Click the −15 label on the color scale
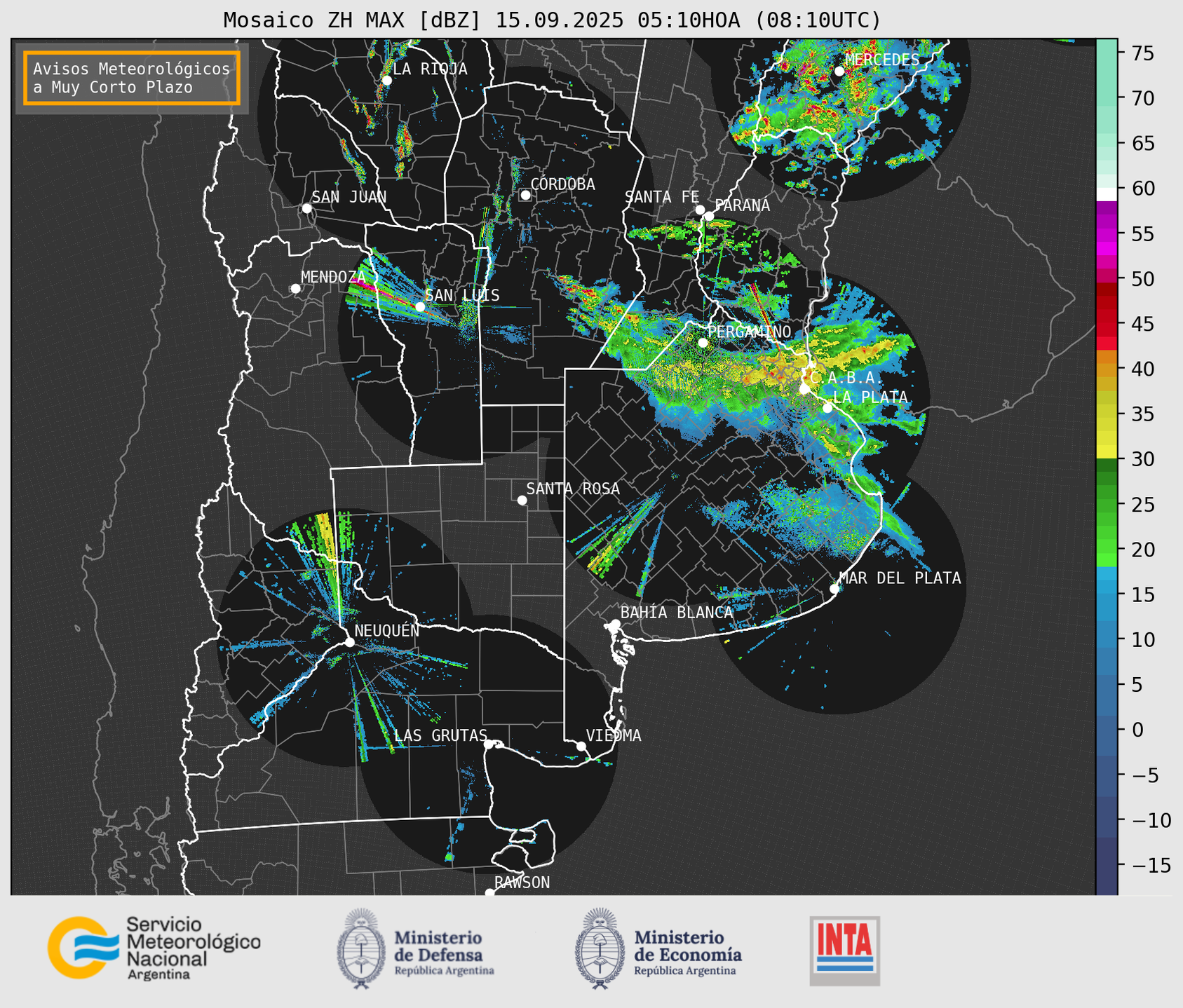The image size is (1183, 1008). point(1151,866)
